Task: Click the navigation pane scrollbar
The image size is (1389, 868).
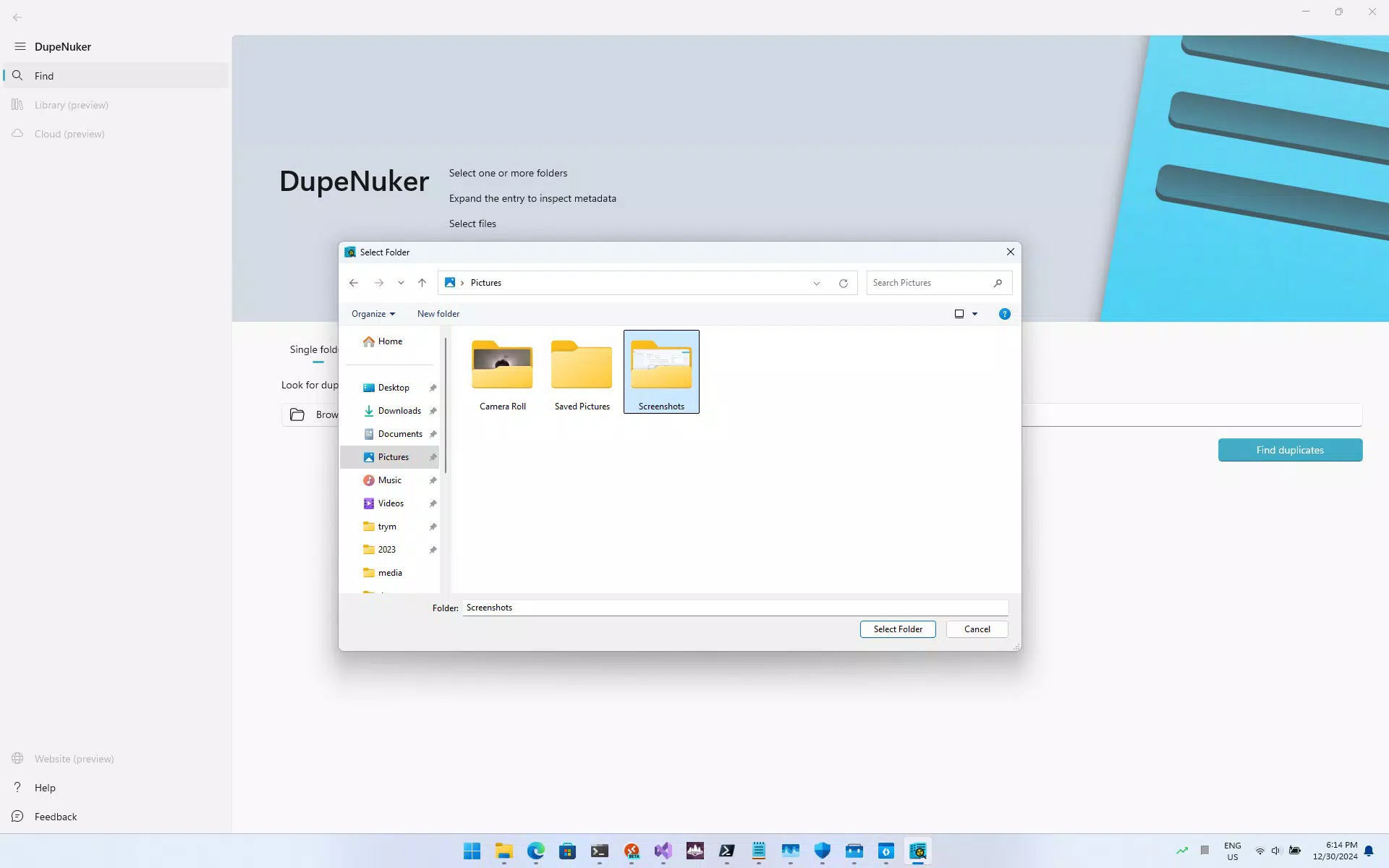Action: point(446,405)
